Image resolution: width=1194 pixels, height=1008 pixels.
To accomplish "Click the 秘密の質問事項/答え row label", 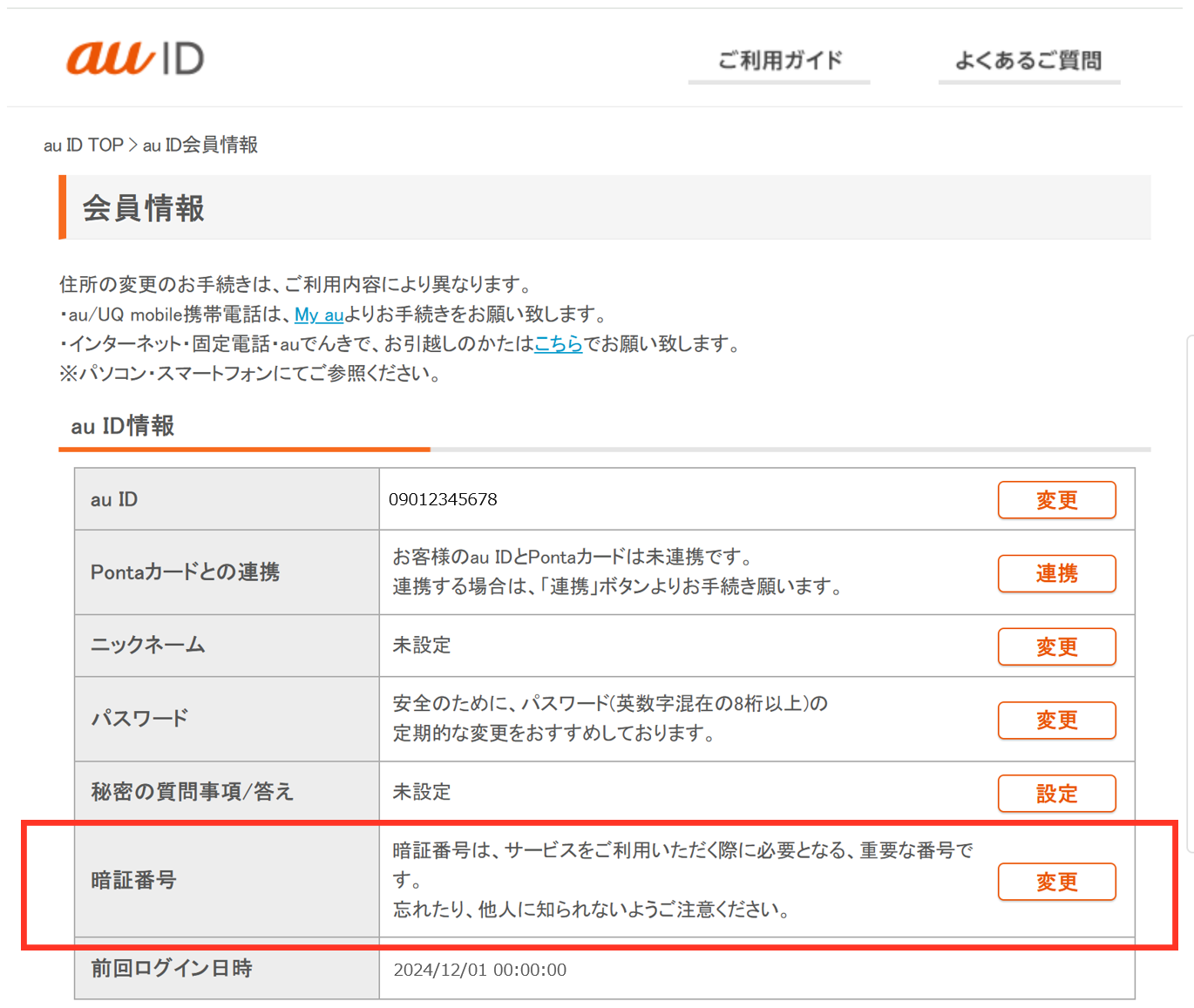I will pos(192,792).
